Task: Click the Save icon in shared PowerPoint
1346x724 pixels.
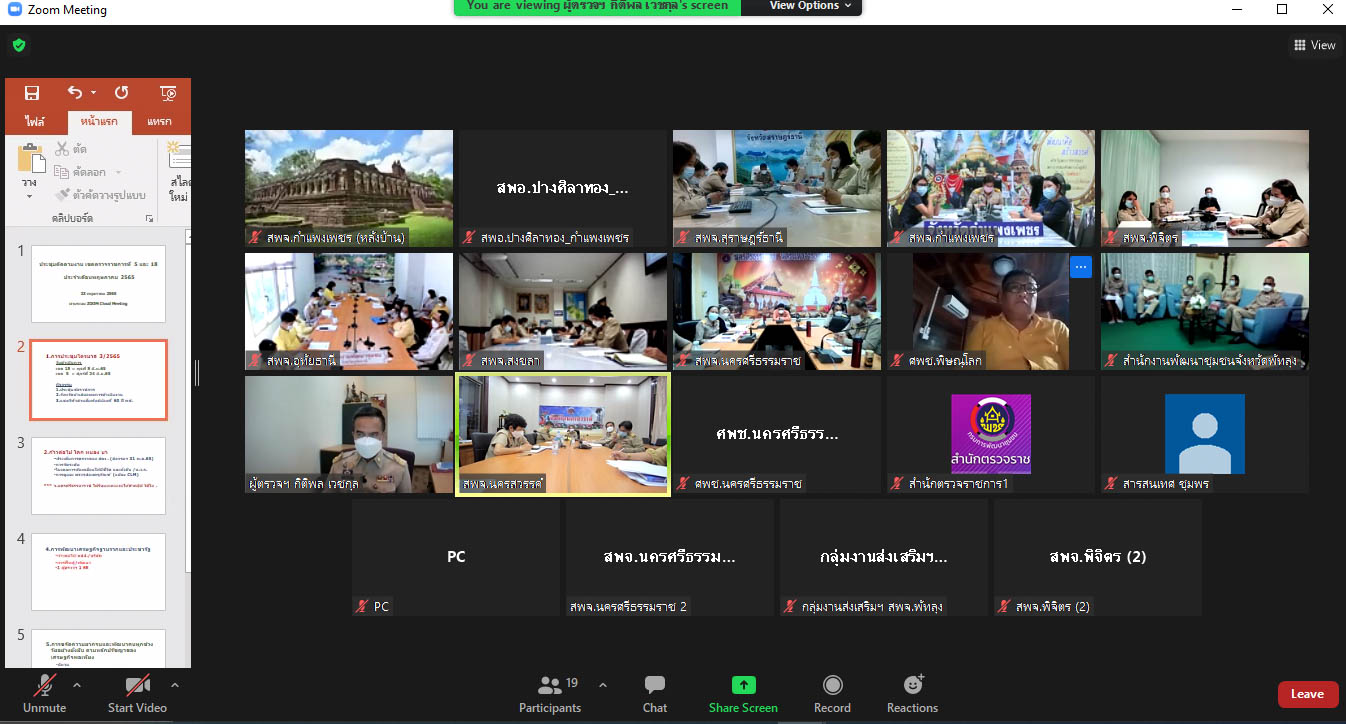Action: 32,93
